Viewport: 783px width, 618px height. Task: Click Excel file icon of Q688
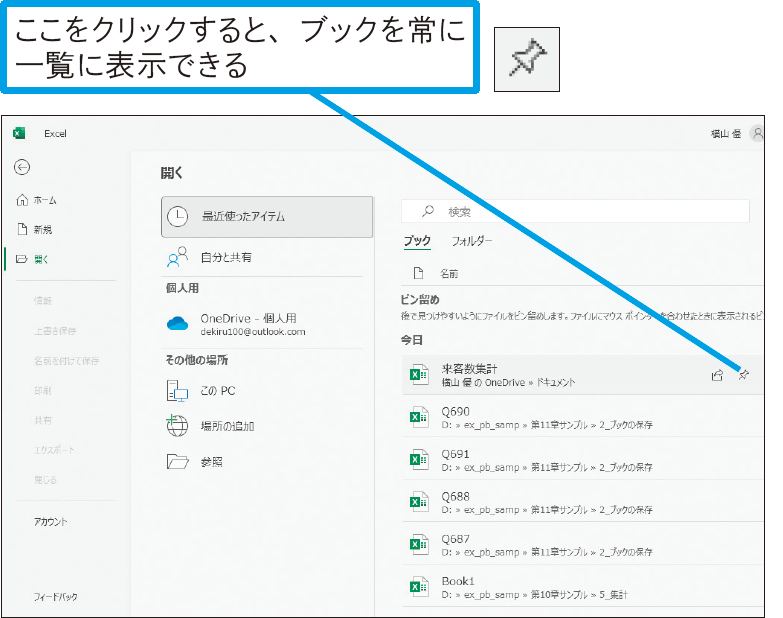[x=418, y=502]
